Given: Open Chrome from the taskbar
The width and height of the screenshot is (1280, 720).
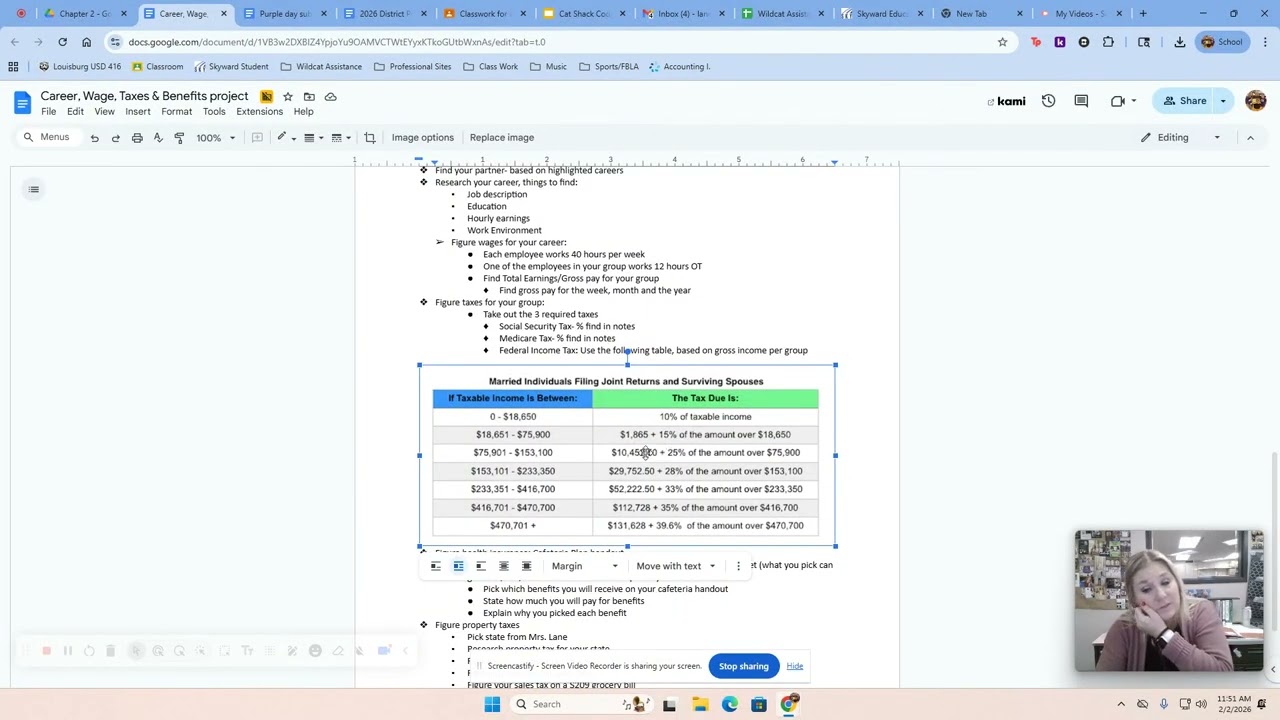Looking at the screenshot, I should coord(789,704).
